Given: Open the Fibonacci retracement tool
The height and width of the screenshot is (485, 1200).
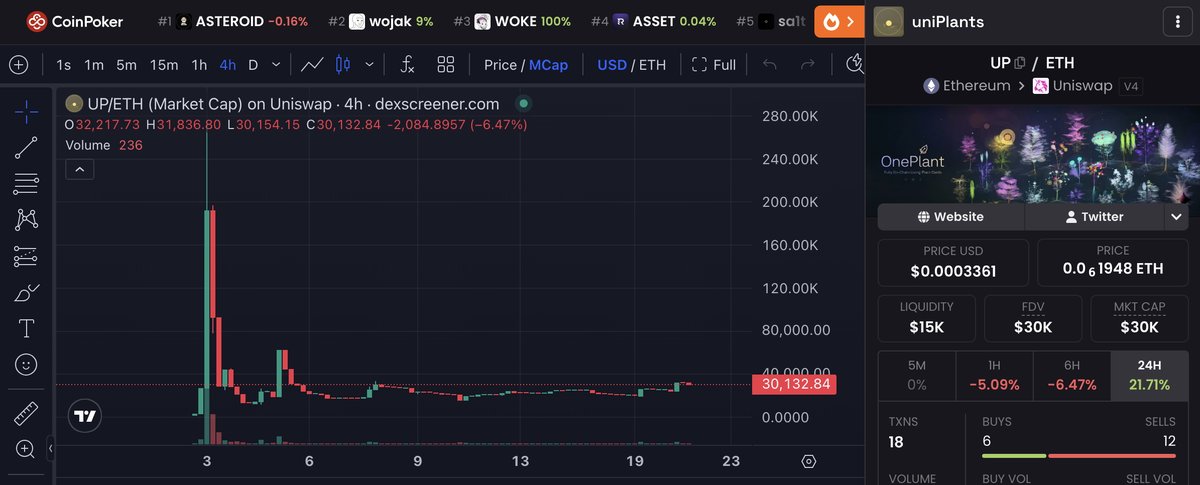Looking at the screenshot, I should click(x=26, y=184).
